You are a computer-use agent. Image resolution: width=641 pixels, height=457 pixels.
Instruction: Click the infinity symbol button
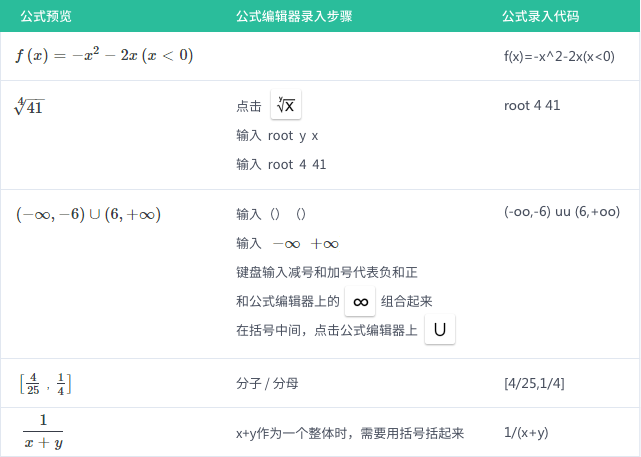tap(360, 301)
